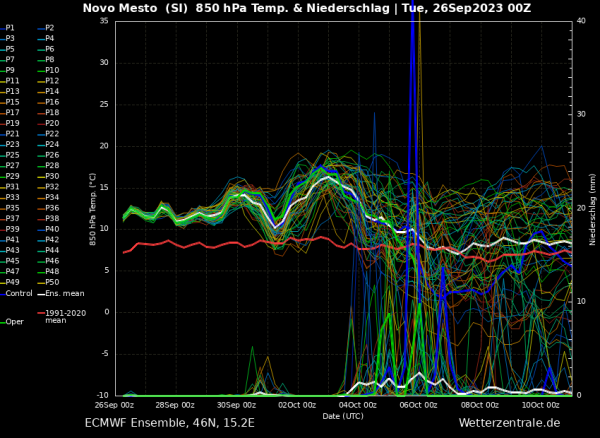Viewport: 600px width, 438px height.
Task: Click the 40 value on the precipitation axis
Action: click(x=581, y=21)
